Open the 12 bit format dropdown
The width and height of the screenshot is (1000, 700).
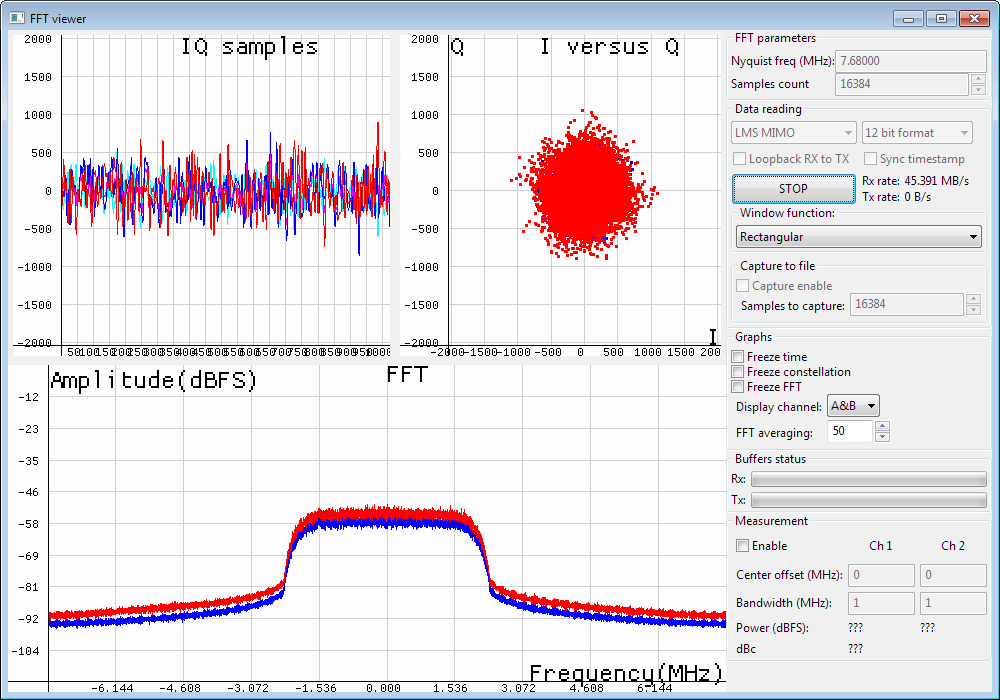[917, 133]
